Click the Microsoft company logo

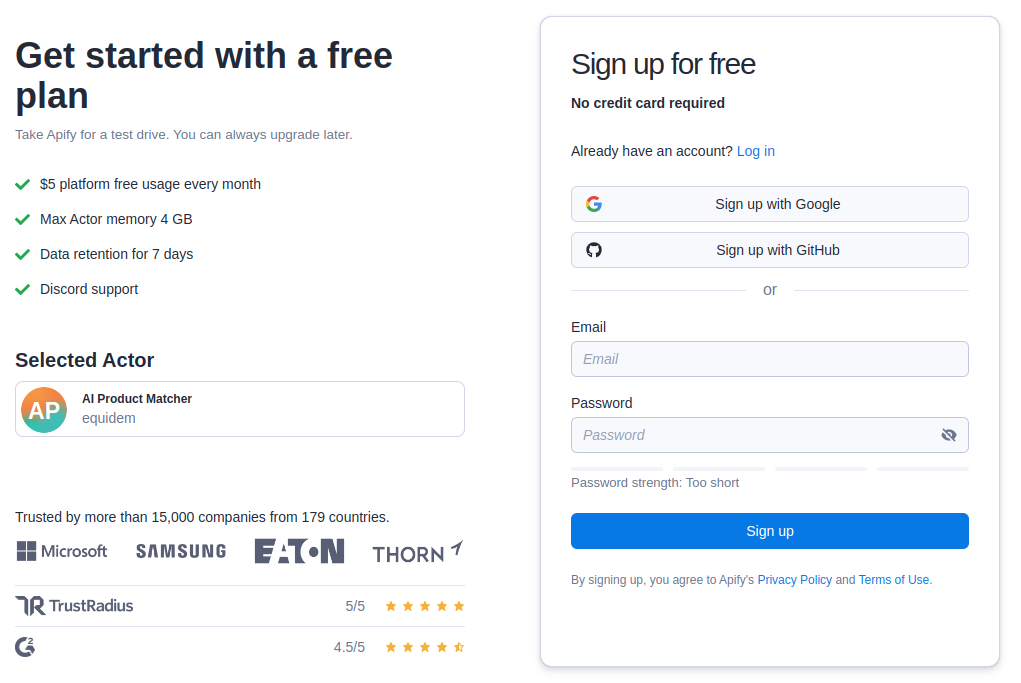click(61, 551)
